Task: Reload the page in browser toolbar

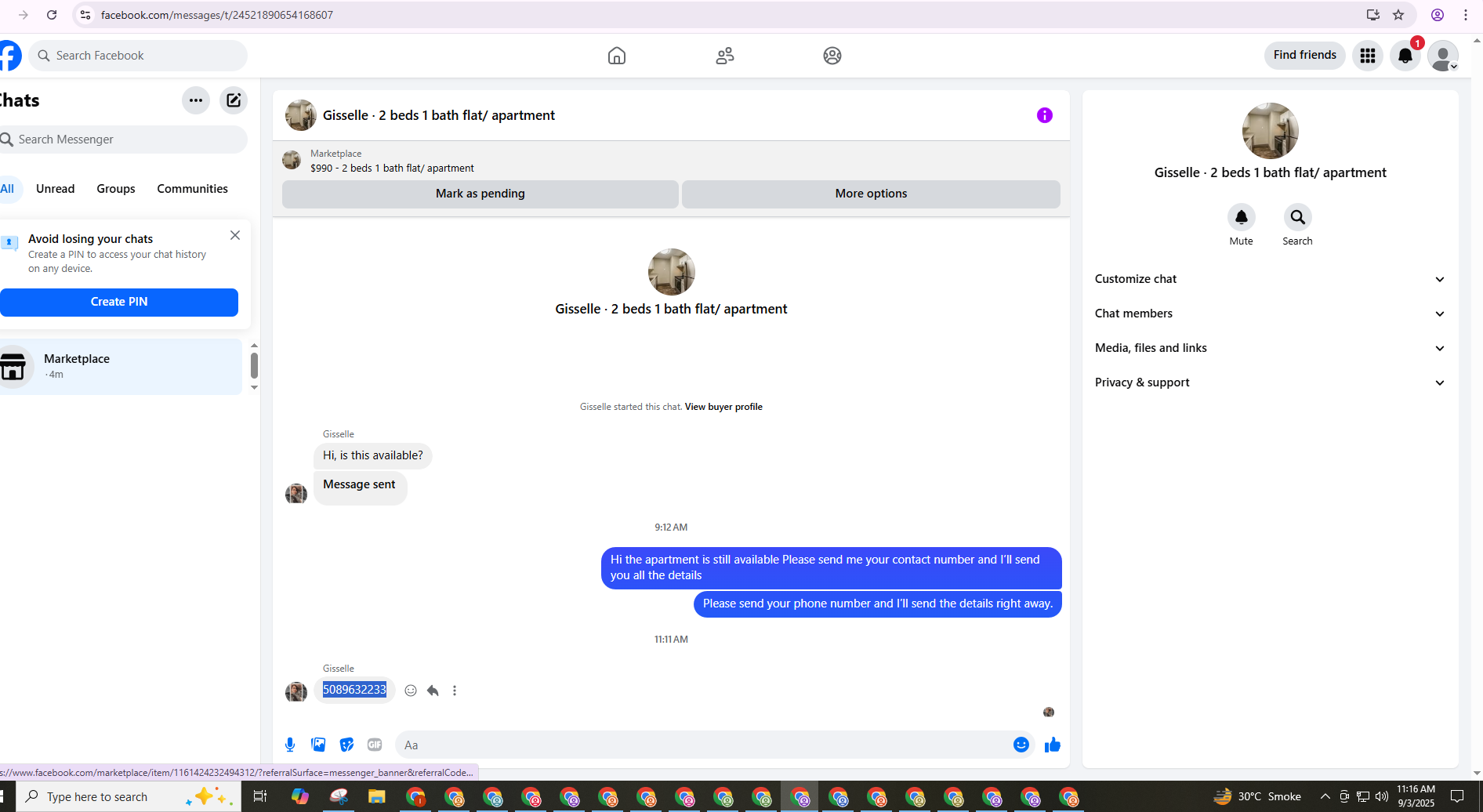Action: coord(52,15)
